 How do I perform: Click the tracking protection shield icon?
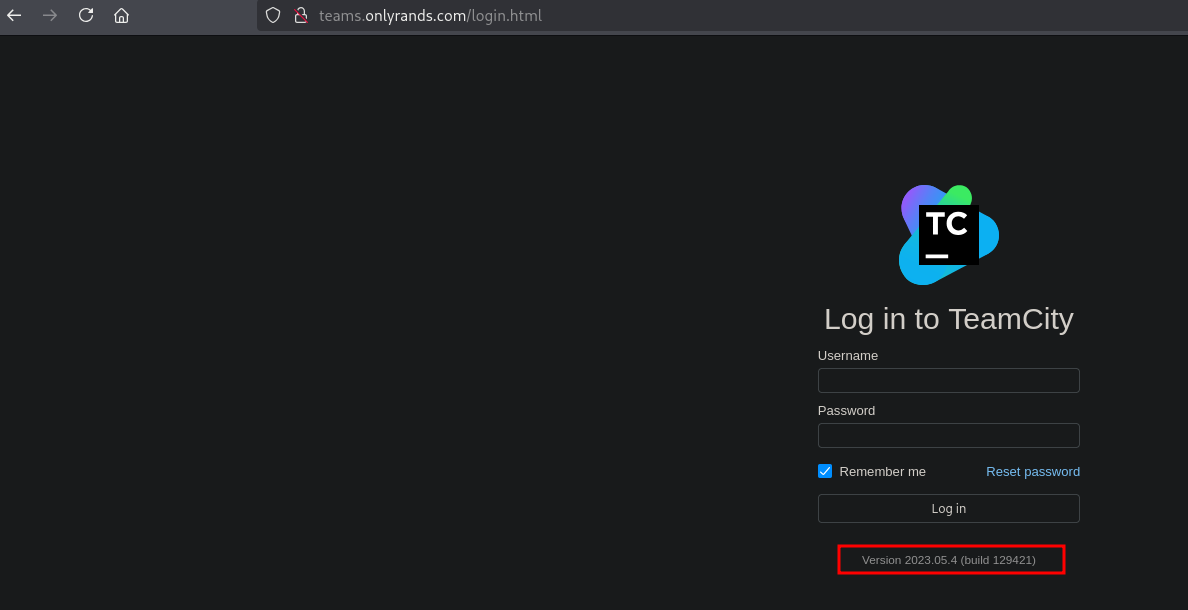click(x=273, y=15)
